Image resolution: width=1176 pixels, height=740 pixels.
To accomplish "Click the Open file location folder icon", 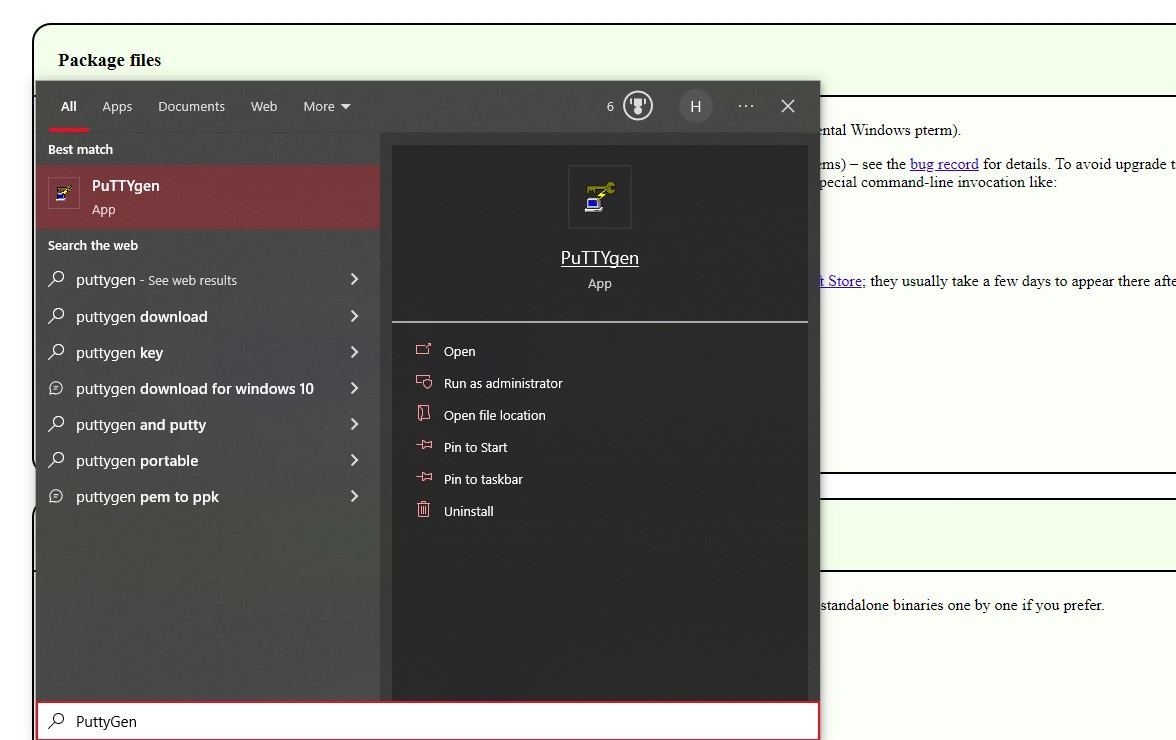I will (x=424, y=415).
